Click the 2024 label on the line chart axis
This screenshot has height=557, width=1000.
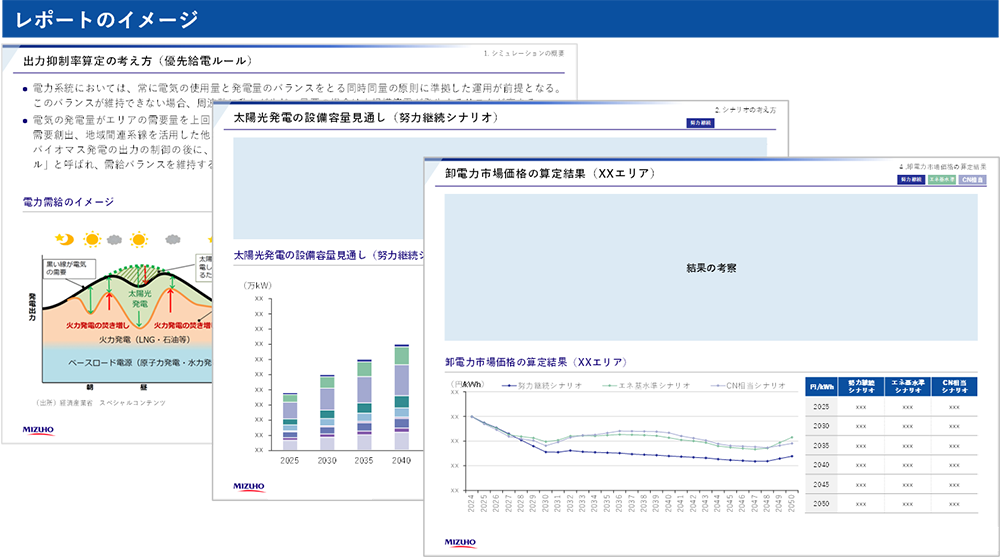pos(471,503)
